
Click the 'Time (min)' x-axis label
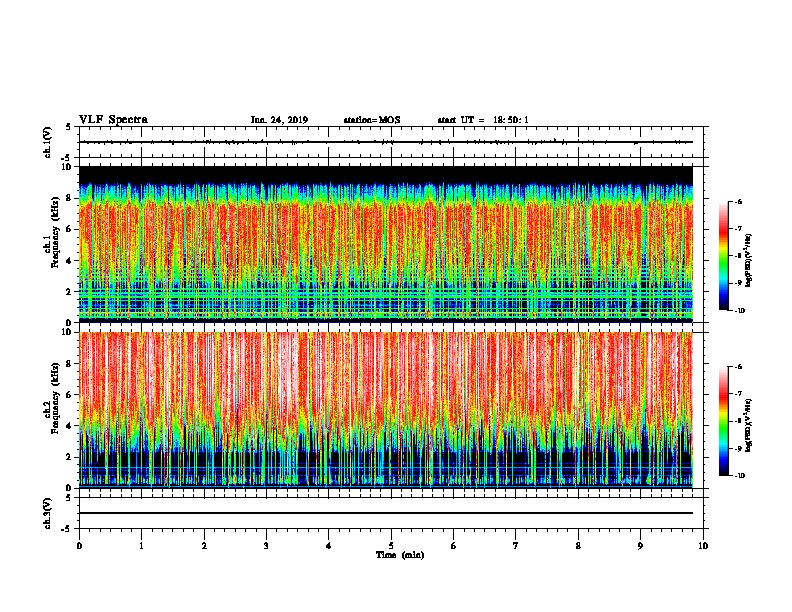pyautogui.click(x=400, y=555)
